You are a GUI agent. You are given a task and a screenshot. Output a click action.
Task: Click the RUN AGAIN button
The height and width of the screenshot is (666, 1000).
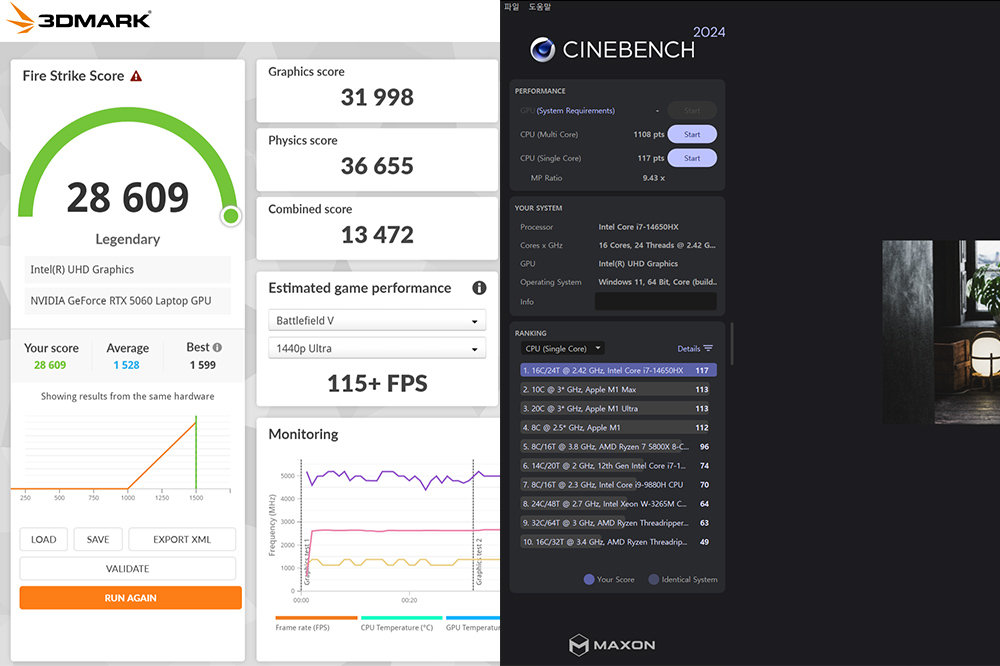[131, 598]
